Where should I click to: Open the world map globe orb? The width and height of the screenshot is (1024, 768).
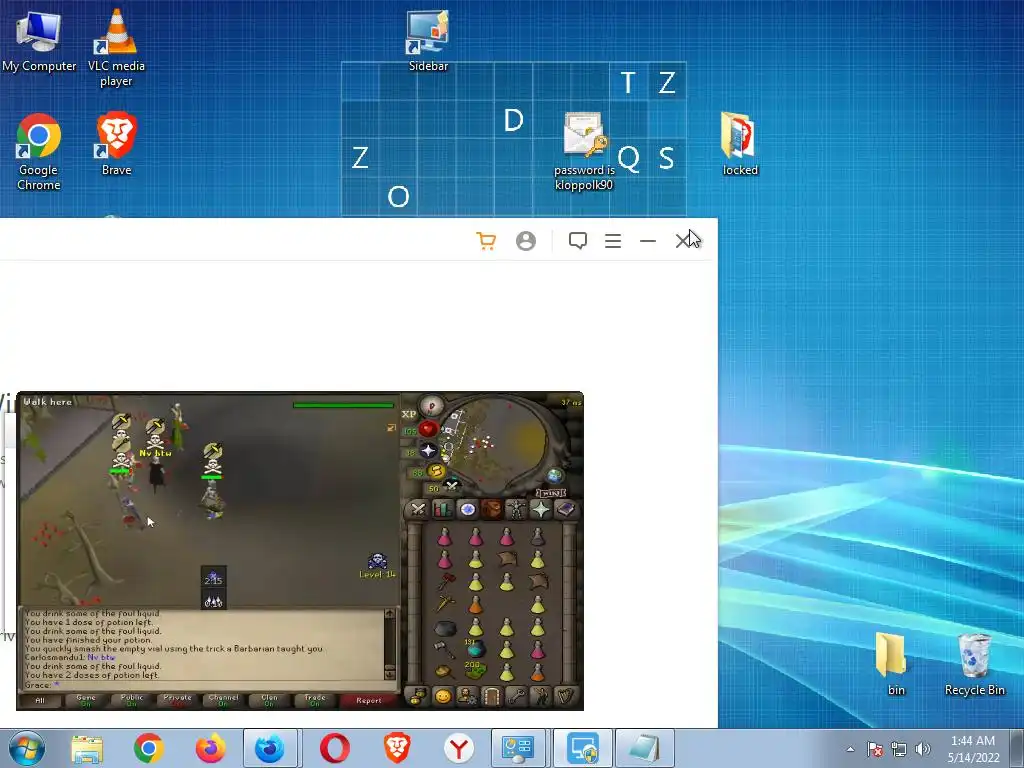click(x=554, y=475)
